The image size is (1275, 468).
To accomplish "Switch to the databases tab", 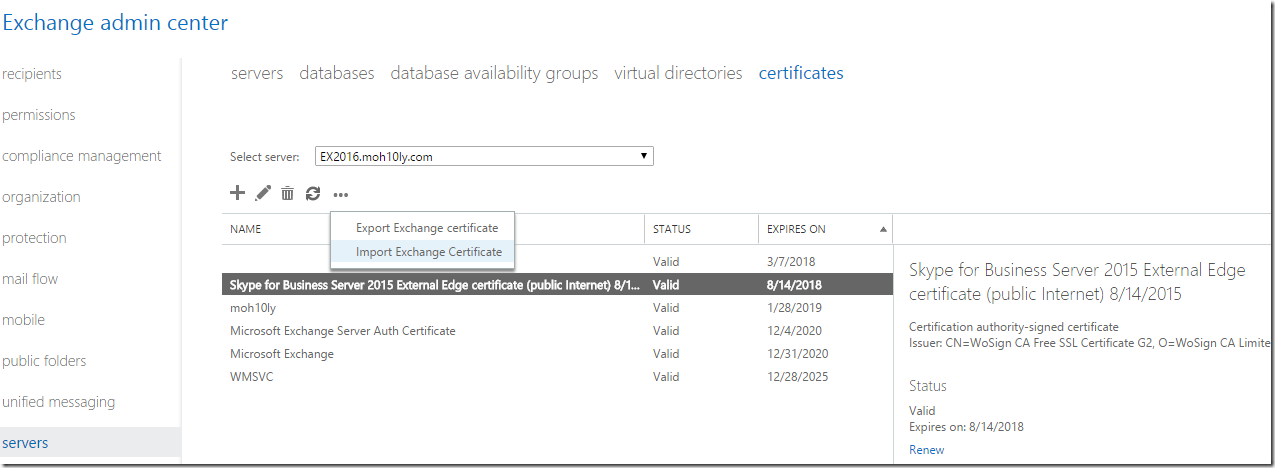I will pos(337,73).
